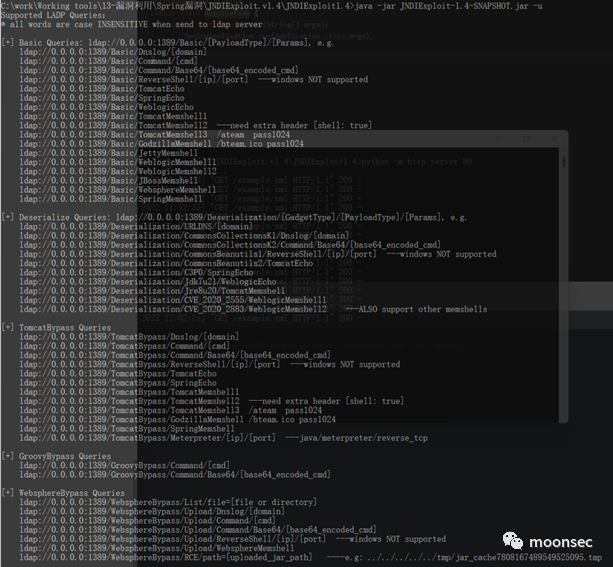Screen dimensions: 613x567
Task: Click the 'Basic/Dnslog/[domain]' line
Action: [x=113, y=52]
